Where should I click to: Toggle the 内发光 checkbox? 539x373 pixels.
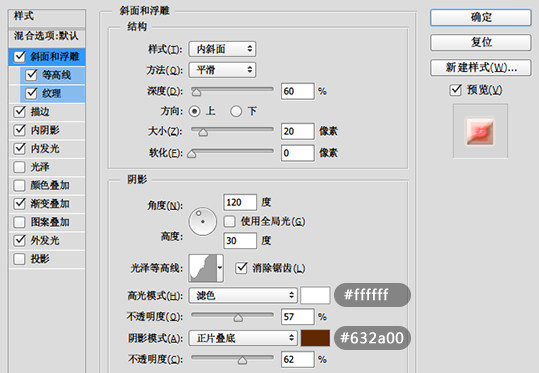pyautogui.click(x=20, y=149)
